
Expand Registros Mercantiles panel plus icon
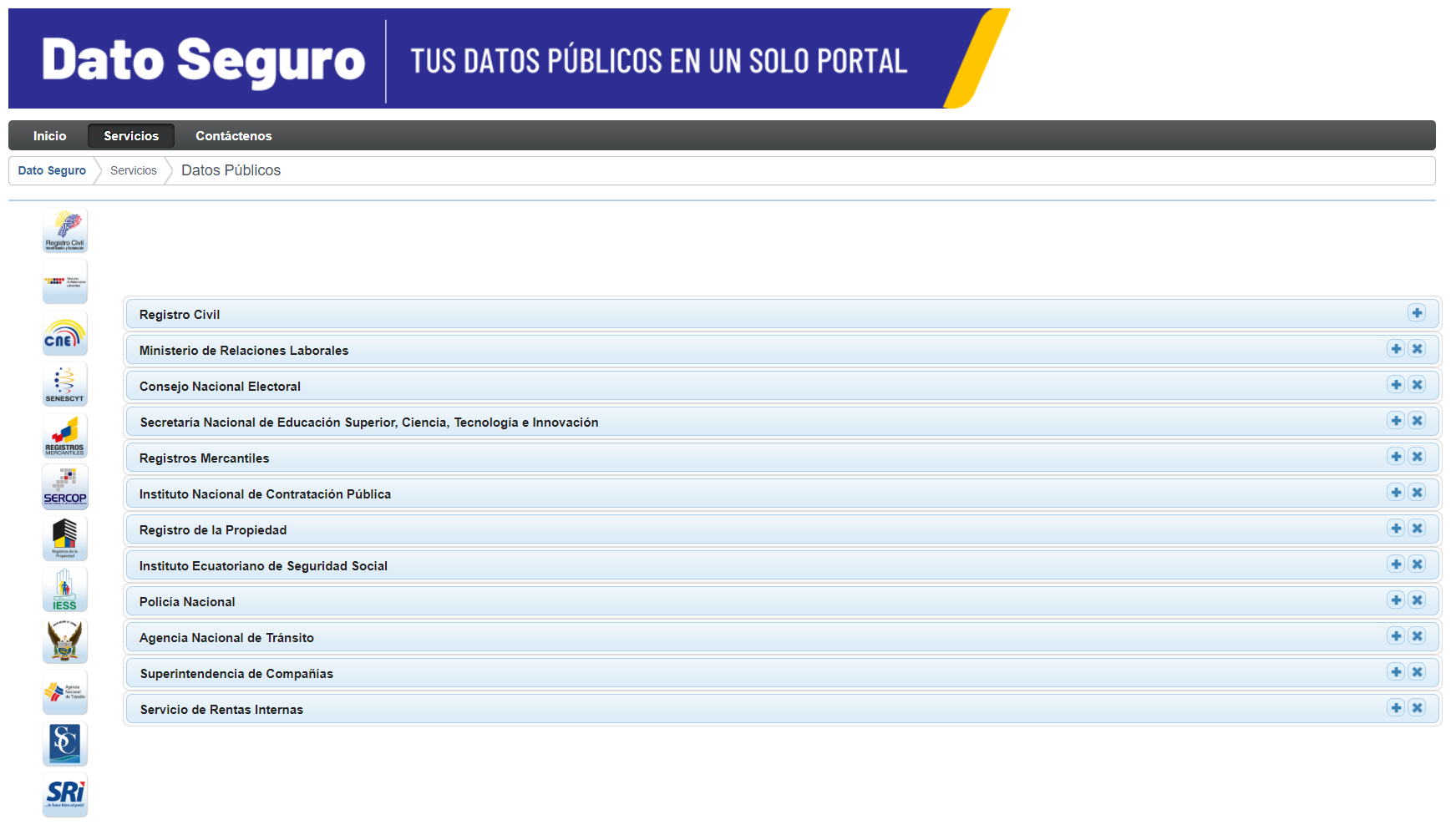tap(1396, 457)
